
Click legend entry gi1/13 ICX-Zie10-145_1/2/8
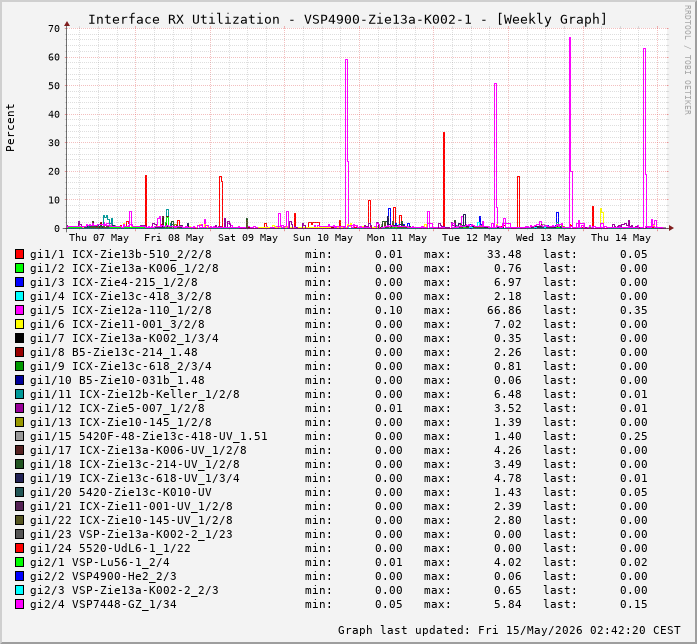click(120, 422)
